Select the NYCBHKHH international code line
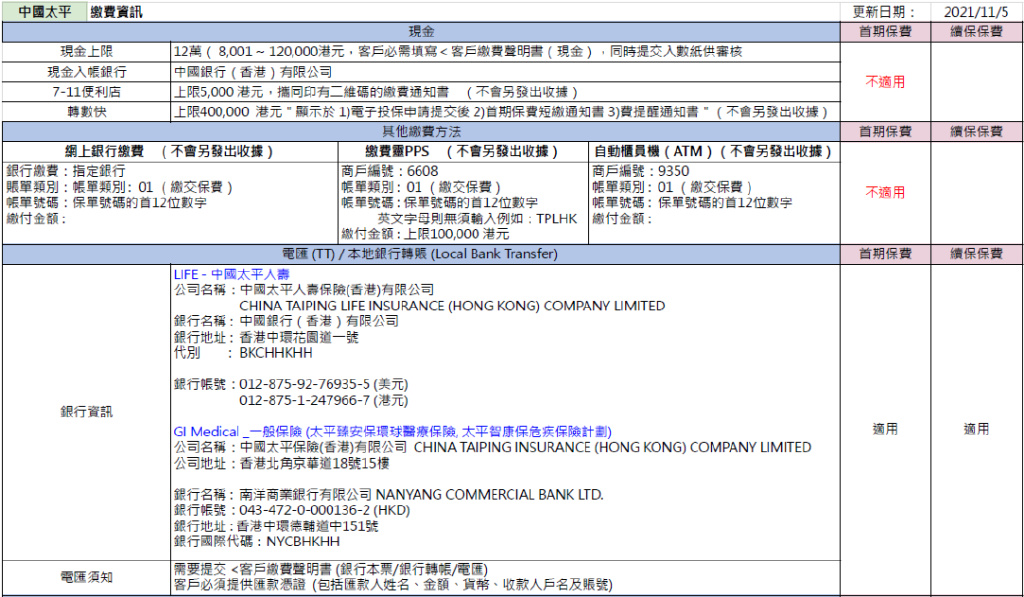The image size is (1024, 597). (x=257, y=541)
